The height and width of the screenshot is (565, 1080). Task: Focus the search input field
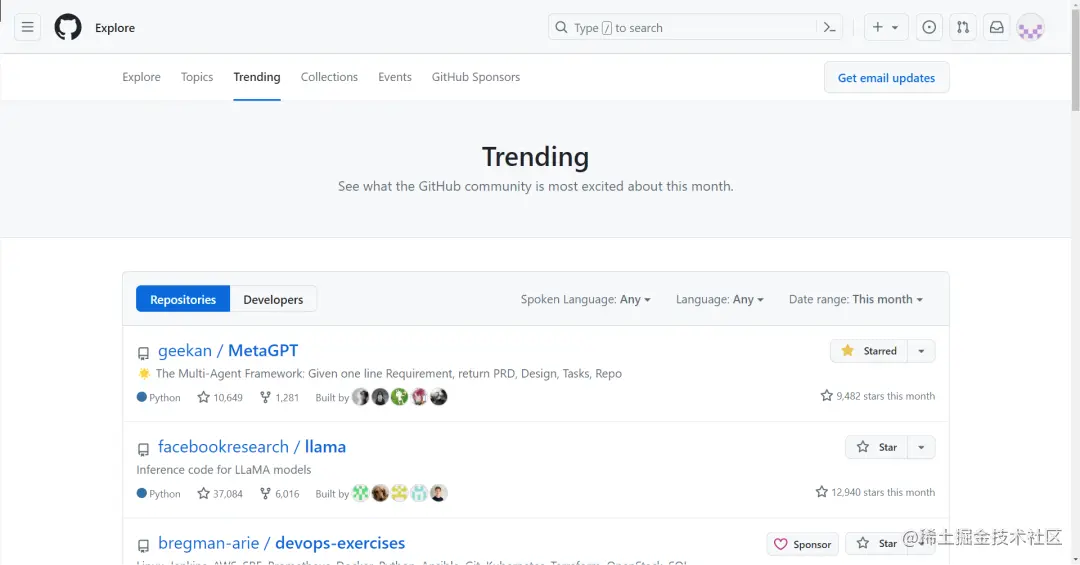coord(694,28)
